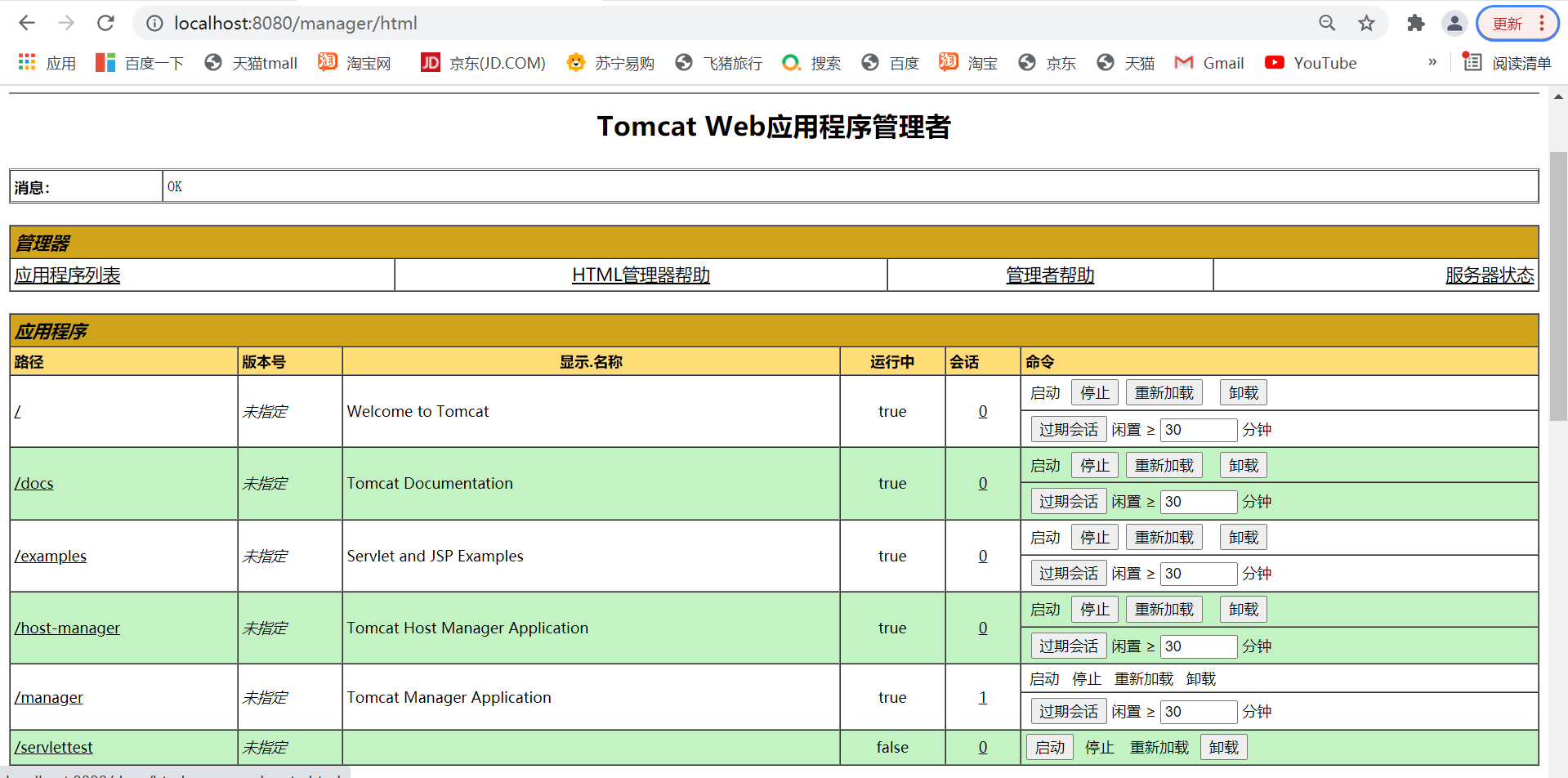Stop the Servlet and JSP Examples app
The width and height of the screenshot is (1568, 778).
[1095, 538]
